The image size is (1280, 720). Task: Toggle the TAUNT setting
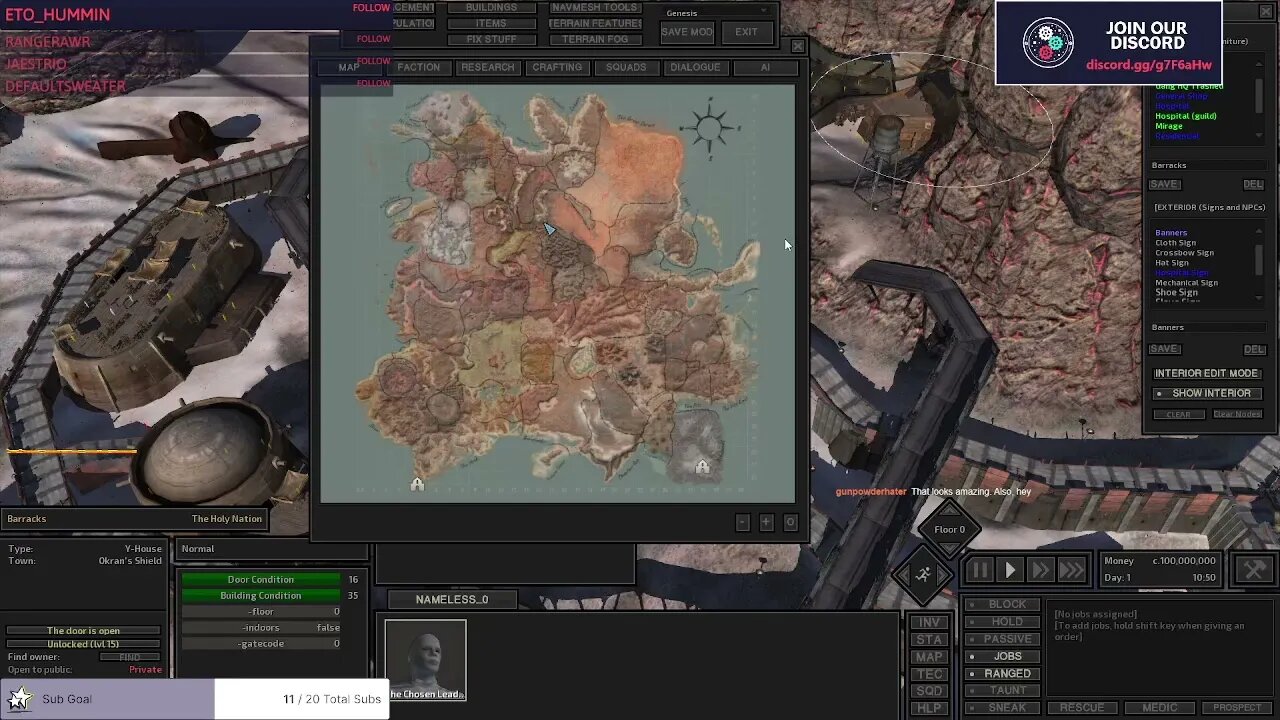coord(1000,690)
